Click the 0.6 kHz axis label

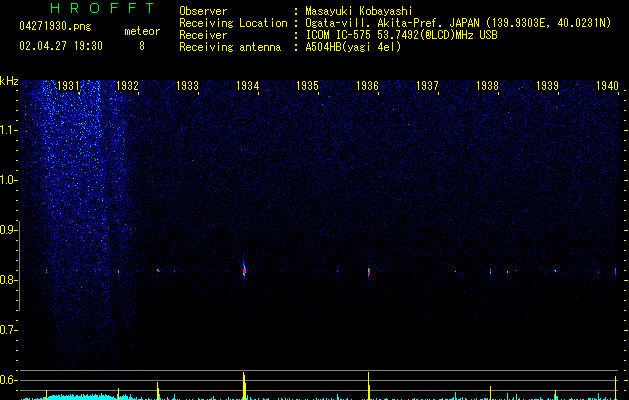coord(8,380)
